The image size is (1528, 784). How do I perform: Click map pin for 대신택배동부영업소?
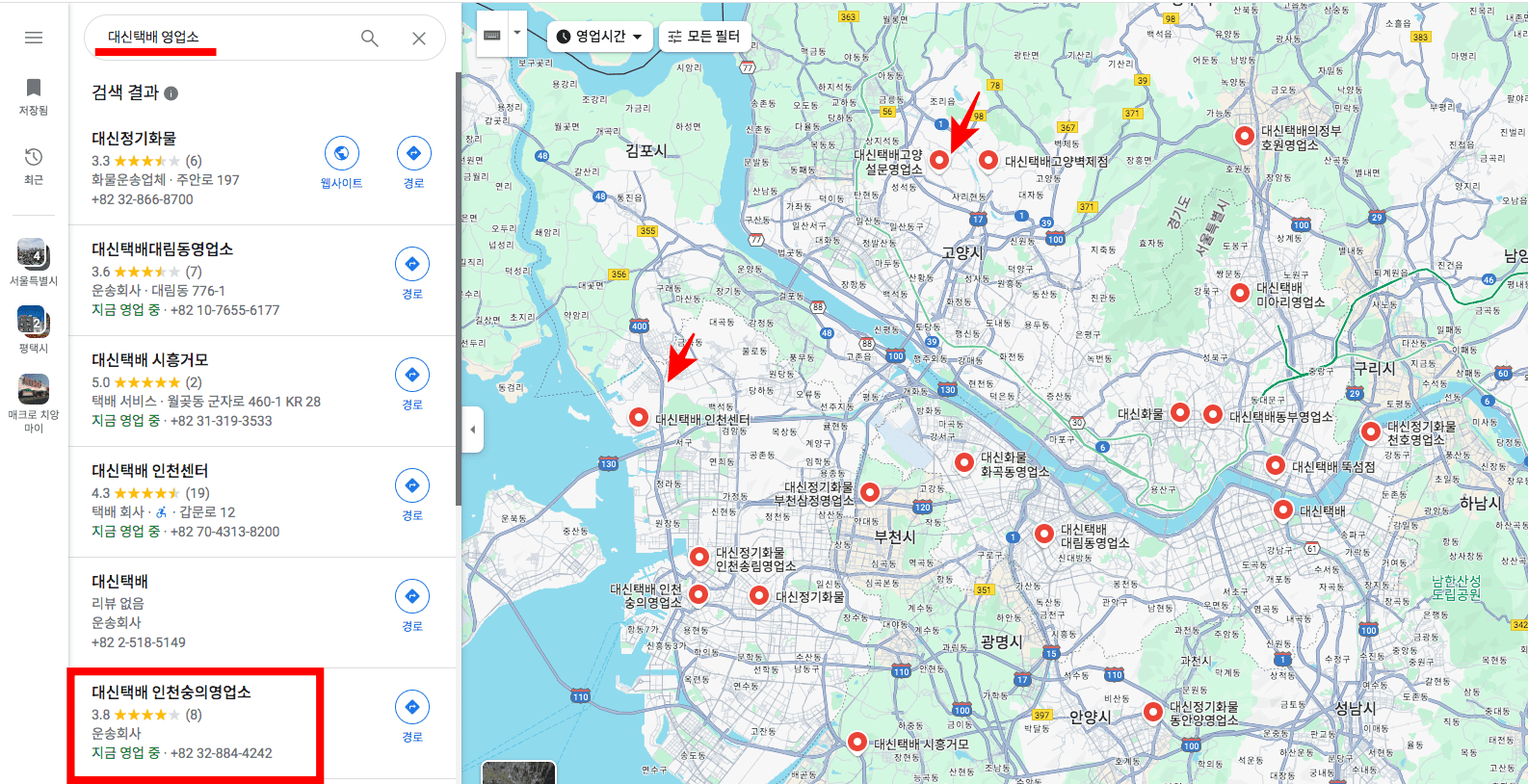(x=1213, y=414)
